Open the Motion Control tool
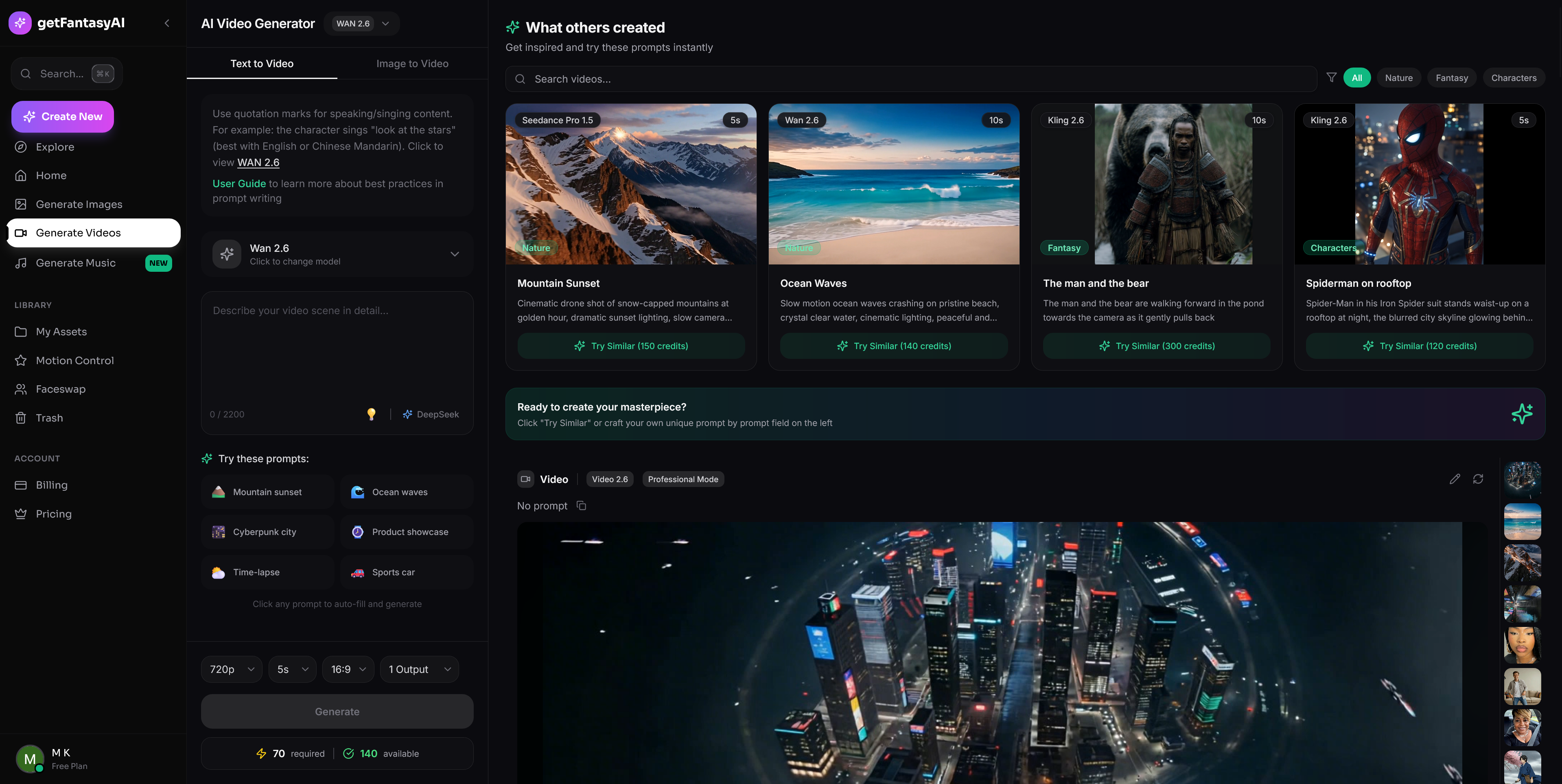The image size is (1562, 784). [74, 360]
